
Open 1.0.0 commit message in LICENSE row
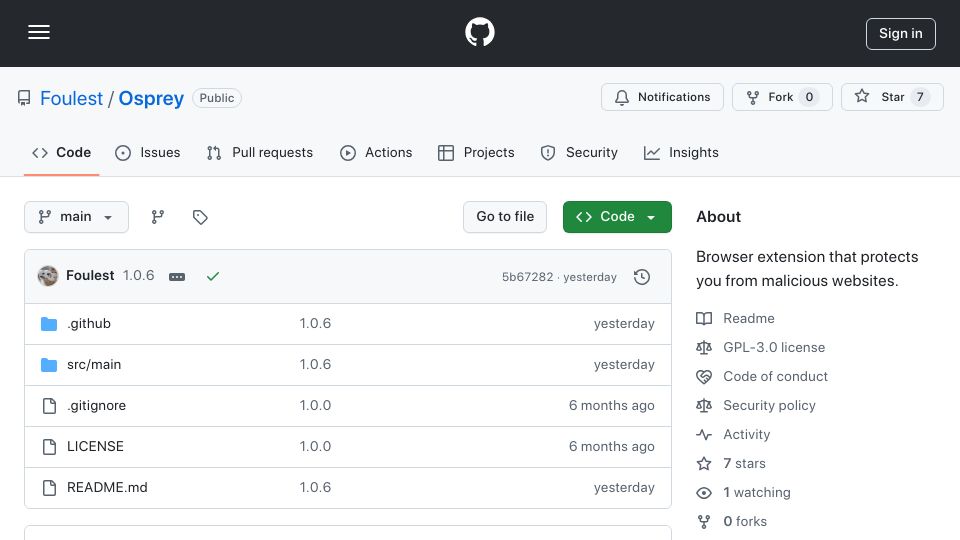[315, 446]
